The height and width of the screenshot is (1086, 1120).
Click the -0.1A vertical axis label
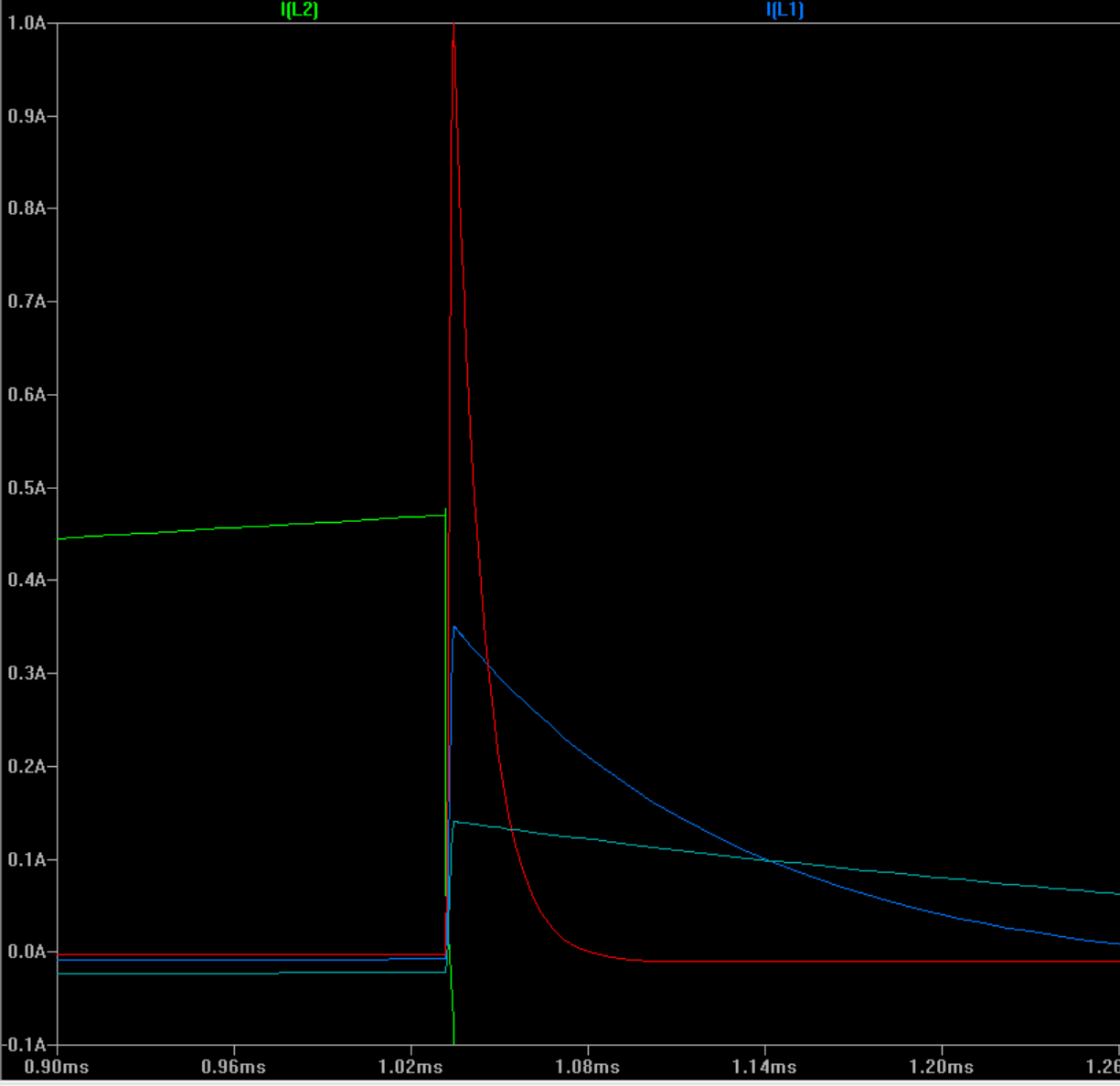[25, 1045]
